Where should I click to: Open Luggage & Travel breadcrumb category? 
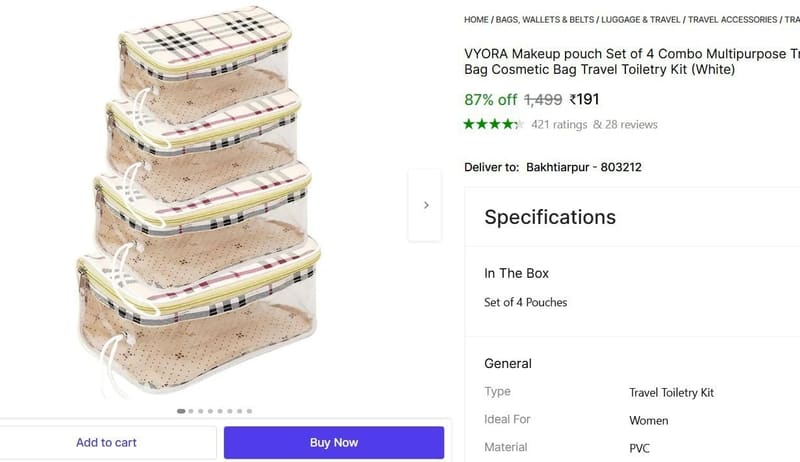pyautogui.click(x=641, y=20)
